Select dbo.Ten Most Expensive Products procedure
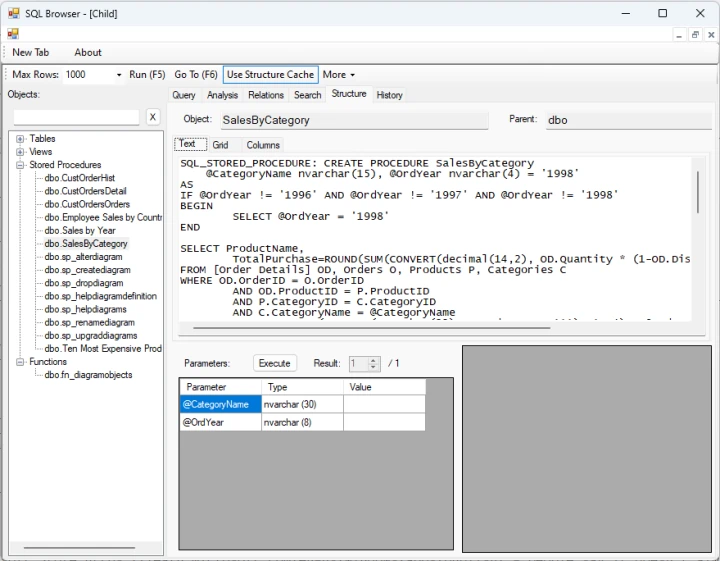The image size is (720, 561). click(x=103, y=349)
